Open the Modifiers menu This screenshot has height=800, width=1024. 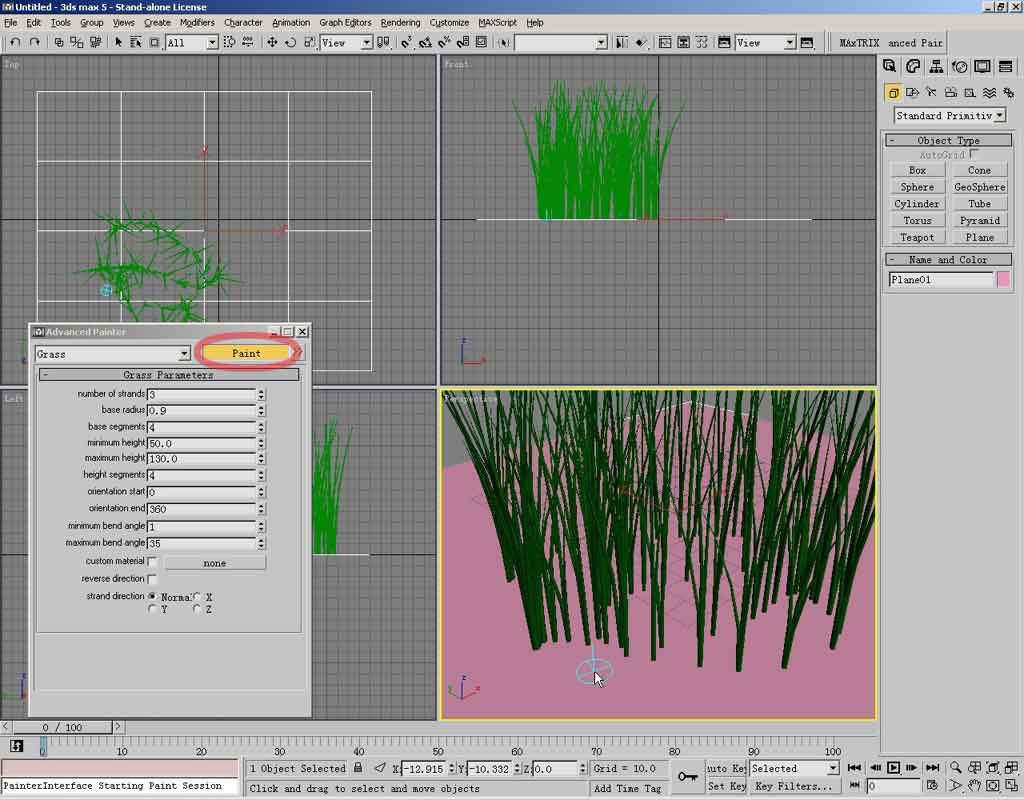197,22
